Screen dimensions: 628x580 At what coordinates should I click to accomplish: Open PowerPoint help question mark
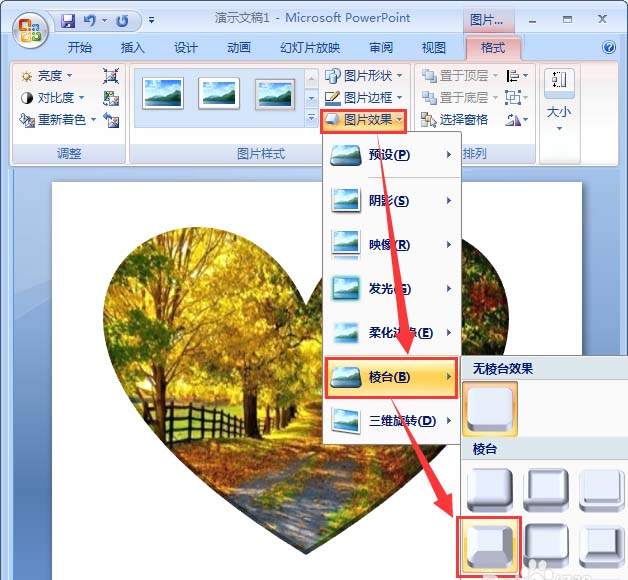[608, 48]
